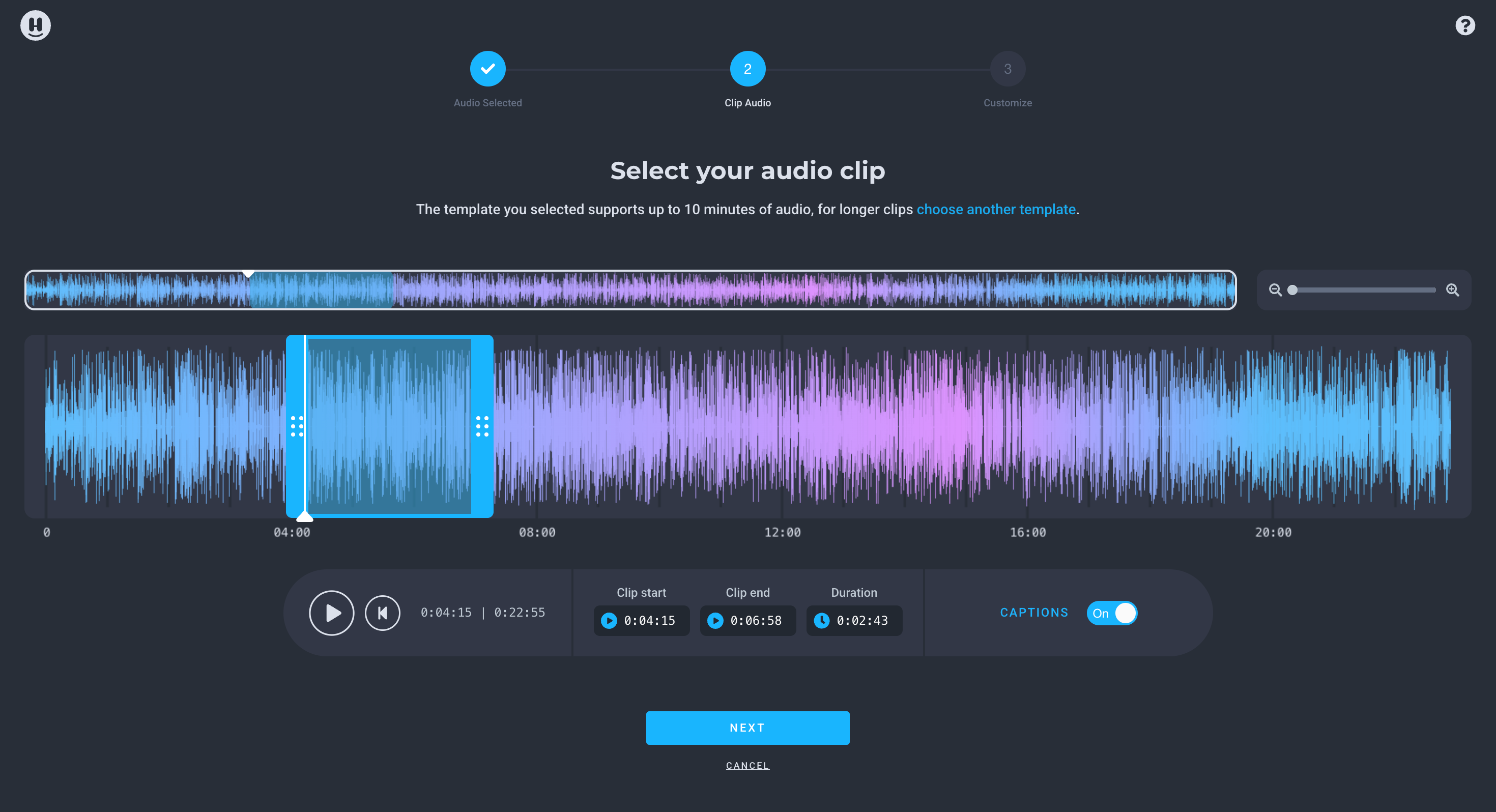This screenshot has width=1496, height=812.
Task: Click the Clip end play icon
Action: tap(715, 620)
